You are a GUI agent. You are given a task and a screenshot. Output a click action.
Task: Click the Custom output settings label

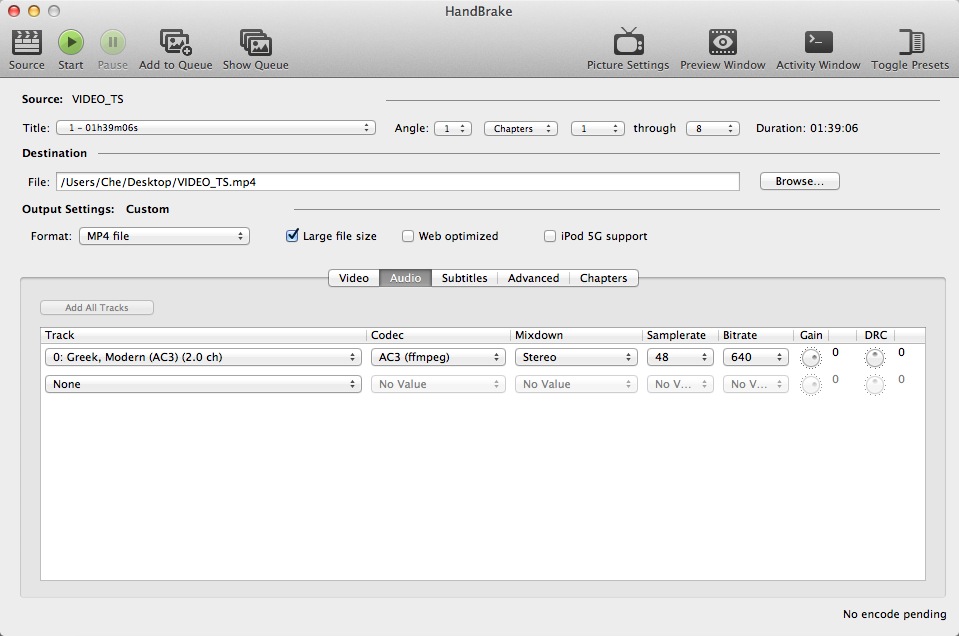(147, 209)
